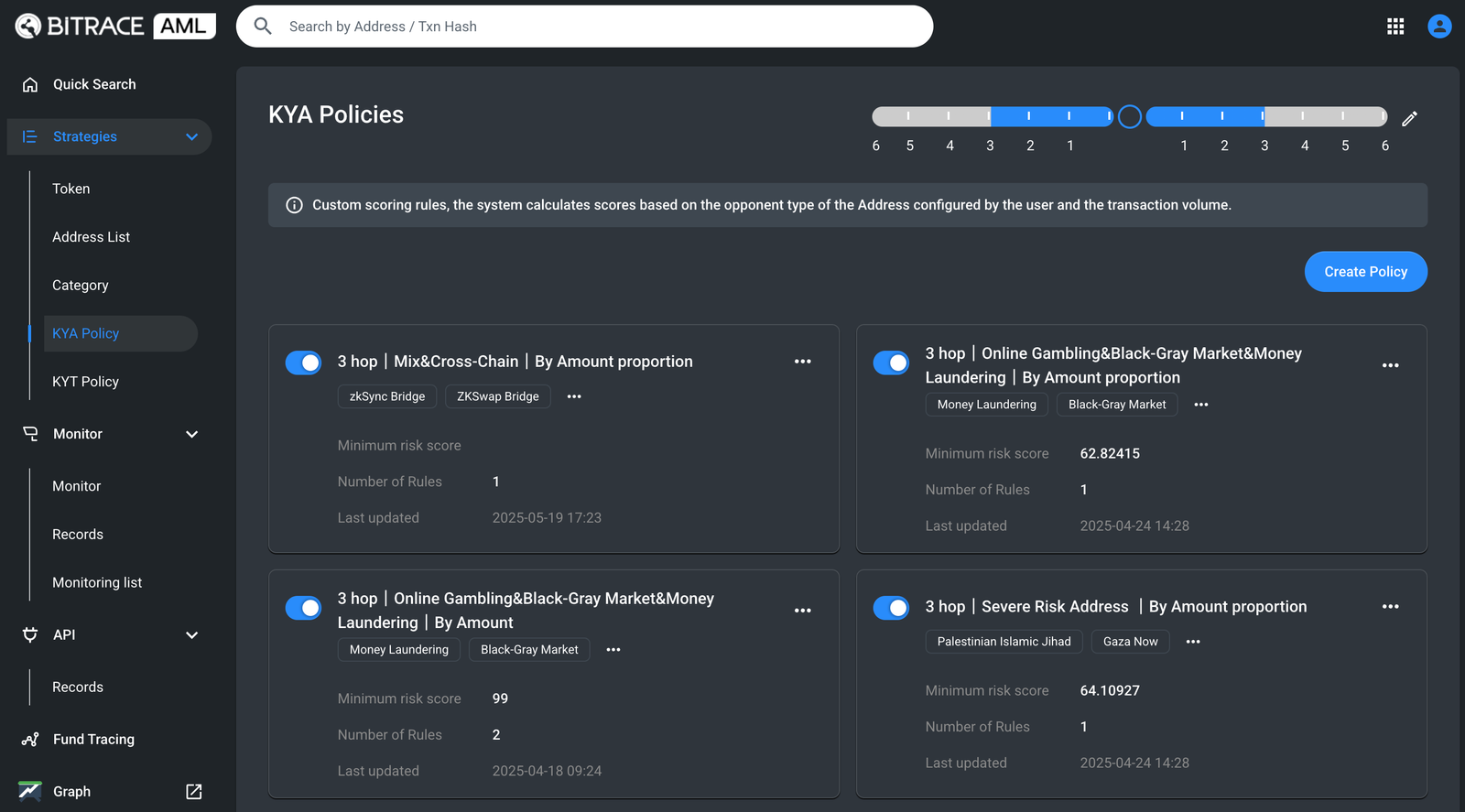This screenshot has height=812, width=1465.
Task: Collapse the Strategies sidebar section
Action: (x=192, y=137)
